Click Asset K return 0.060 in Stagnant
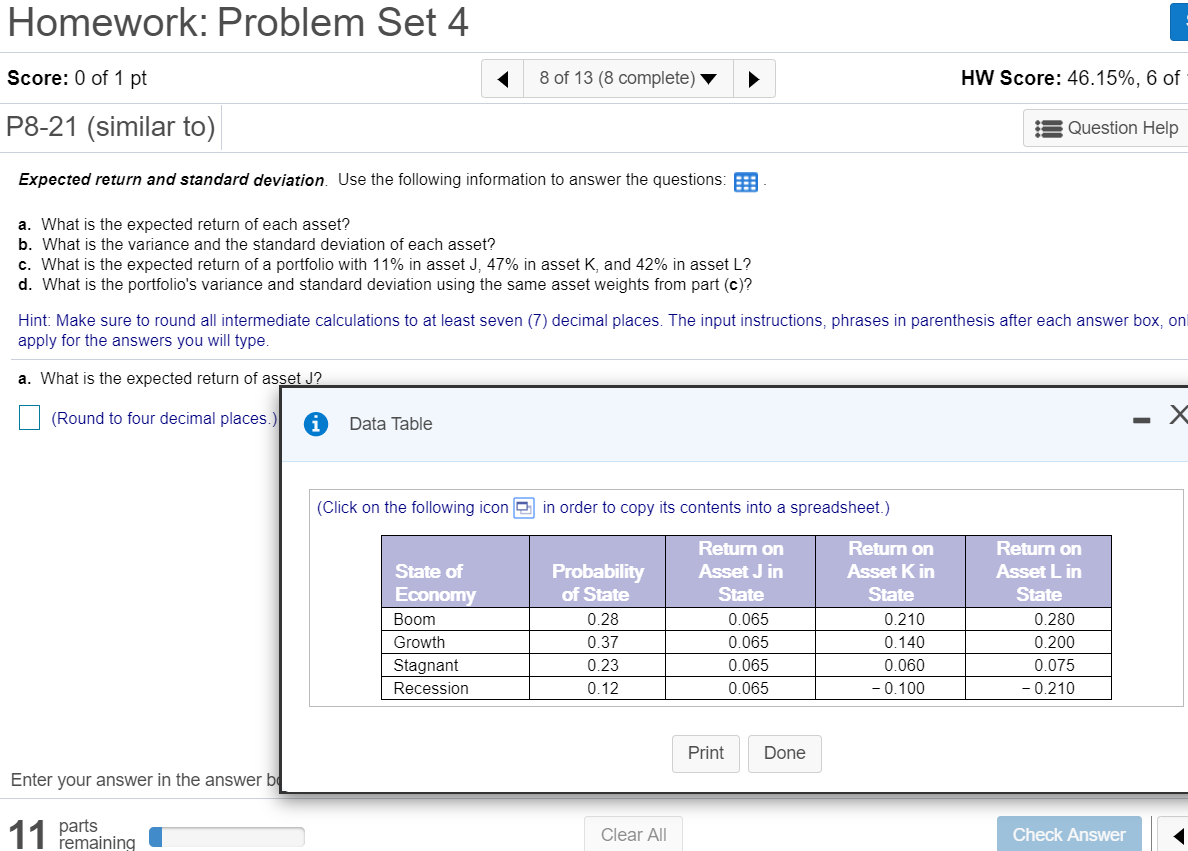Viewport: 1188px width, 851px height. click(904, 665)
